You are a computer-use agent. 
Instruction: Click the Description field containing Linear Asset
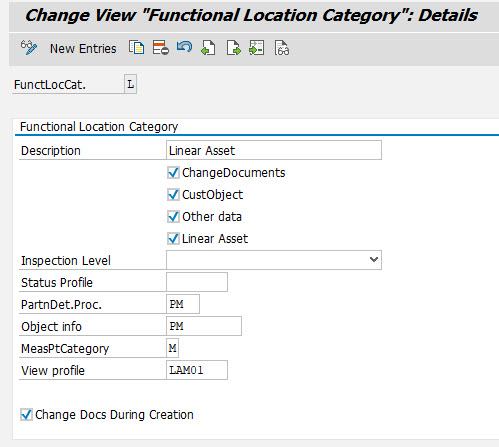coord(274,150)
